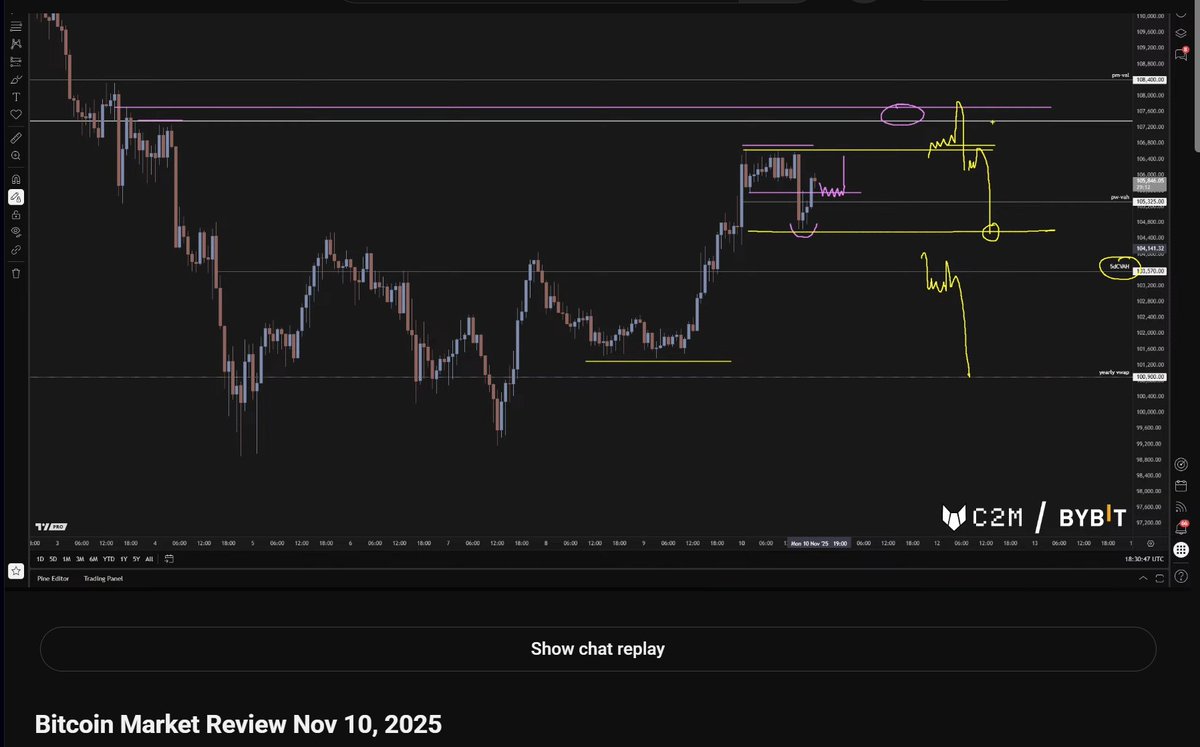
Task: Switch to the Pine Editor tab
Action: click(53, 578)
